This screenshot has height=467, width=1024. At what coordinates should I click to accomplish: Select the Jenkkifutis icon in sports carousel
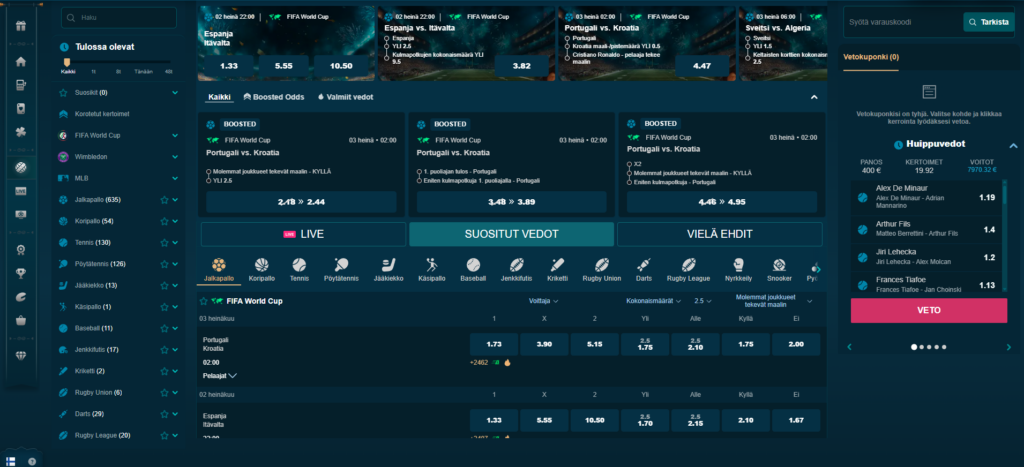tap(517, 265)
